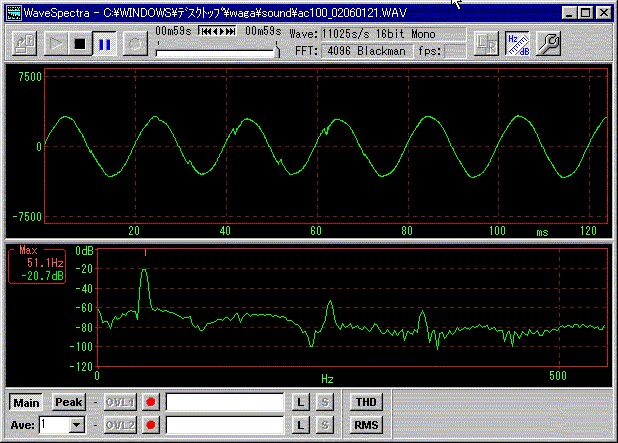Click the playback position slider thumb
This screenshot has width=618, height=443.
pos(277,52)
